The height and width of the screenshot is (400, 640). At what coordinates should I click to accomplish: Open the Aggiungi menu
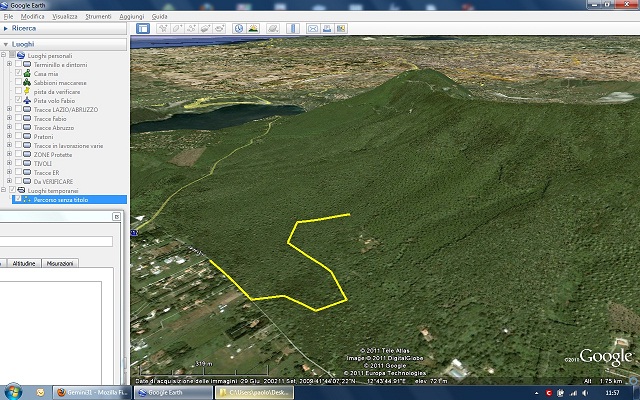131,16
